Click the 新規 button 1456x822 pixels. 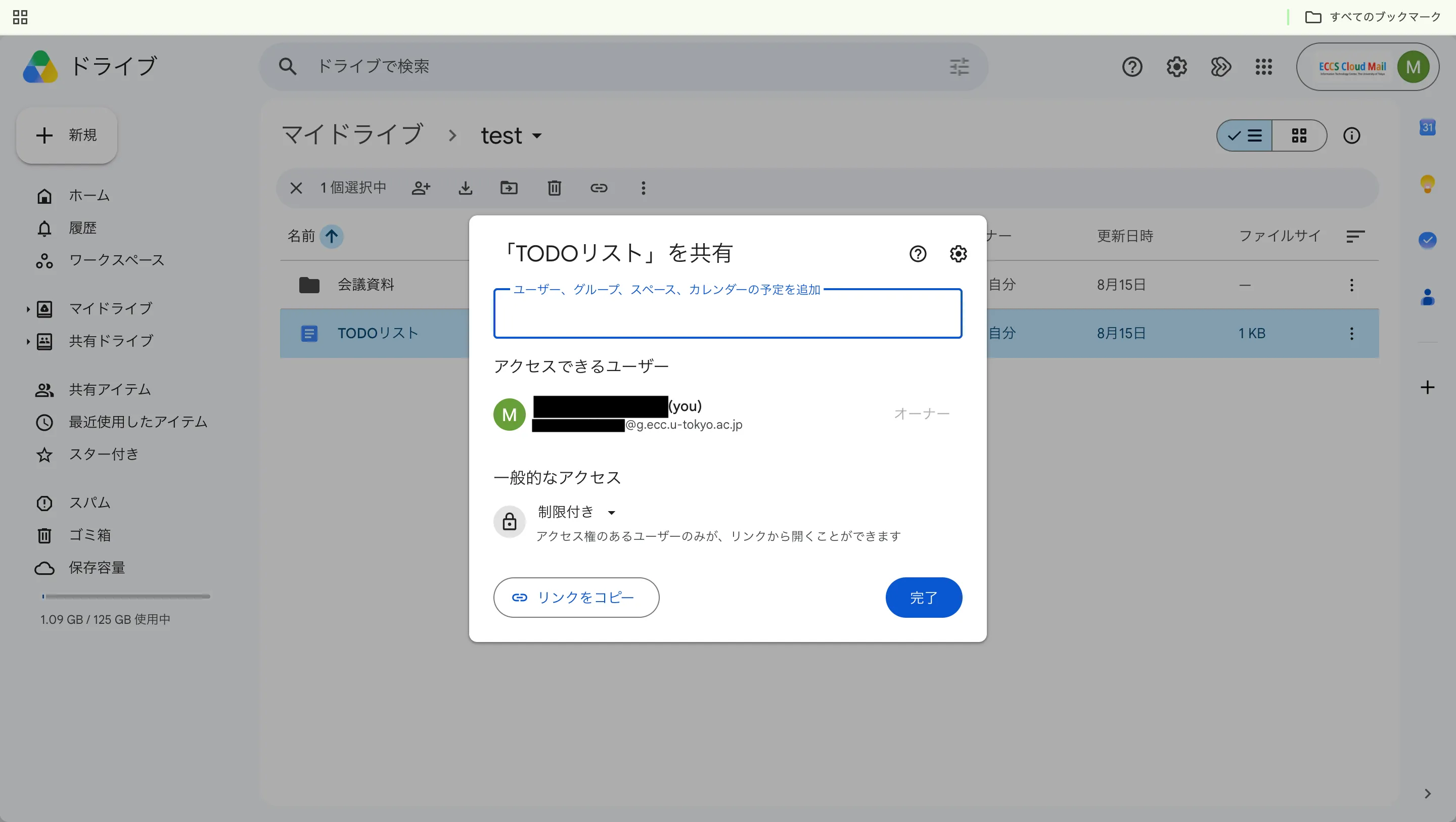pyautogui.click(x=67, y=135)
